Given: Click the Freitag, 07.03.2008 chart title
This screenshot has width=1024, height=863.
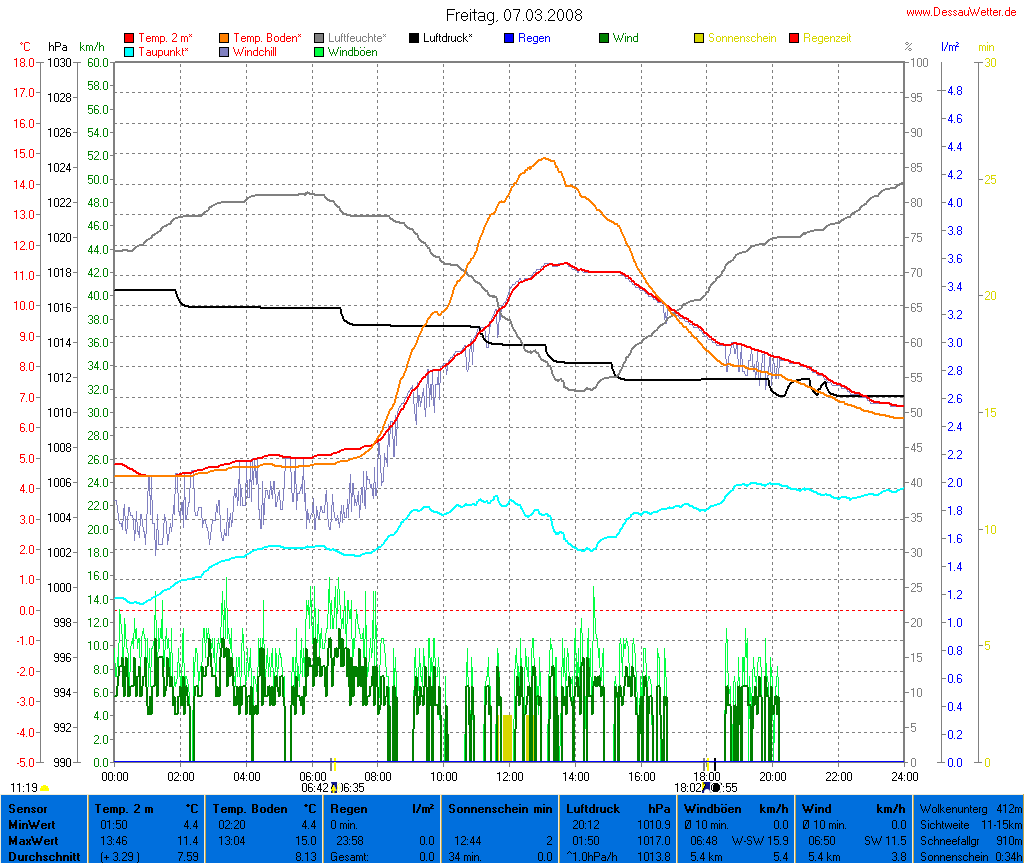Looking at the screenshot, I should click(x=514, y=15).
